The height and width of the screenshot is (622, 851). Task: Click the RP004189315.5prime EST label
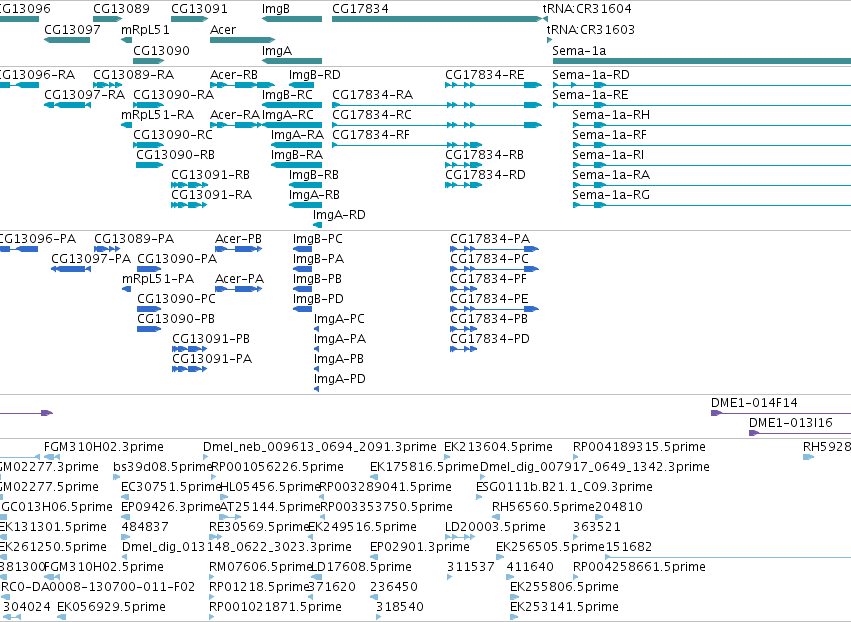tap(639, 447)
